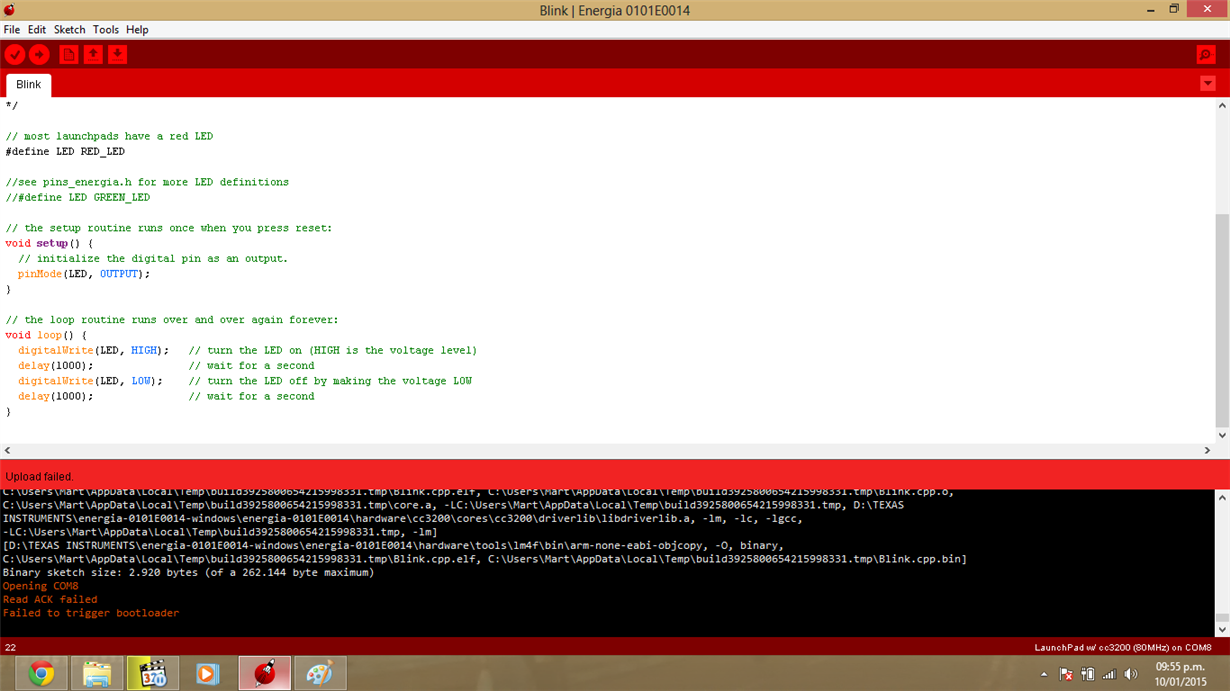Open Google Chrome from the taskbar

(x=41, y=673)
